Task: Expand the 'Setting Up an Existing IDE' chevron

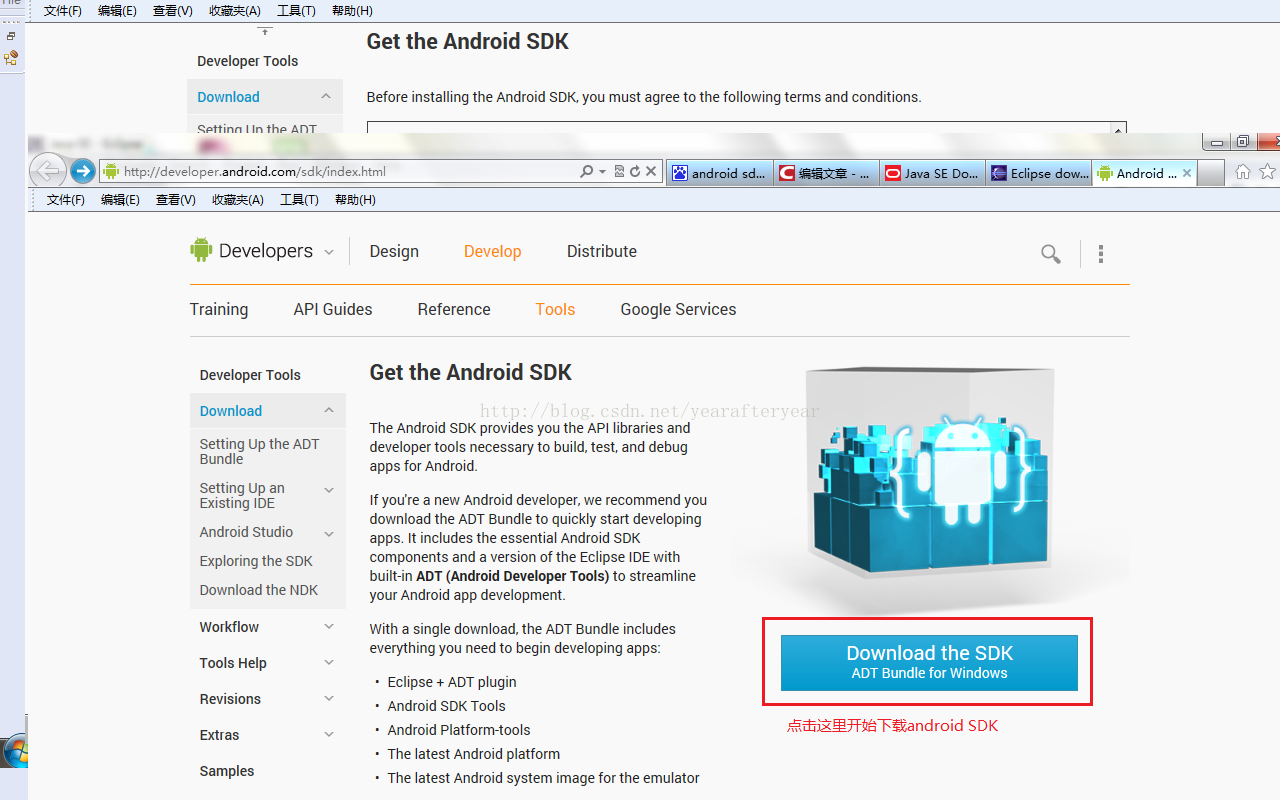Action: (329, 490)
